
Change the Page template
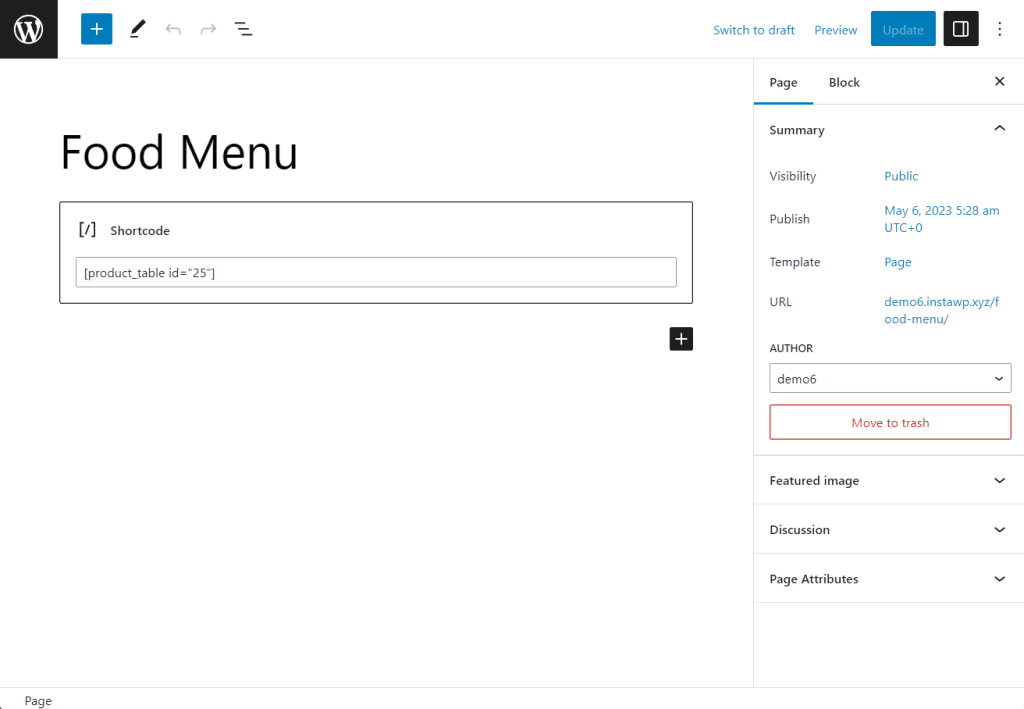(897, 262)
